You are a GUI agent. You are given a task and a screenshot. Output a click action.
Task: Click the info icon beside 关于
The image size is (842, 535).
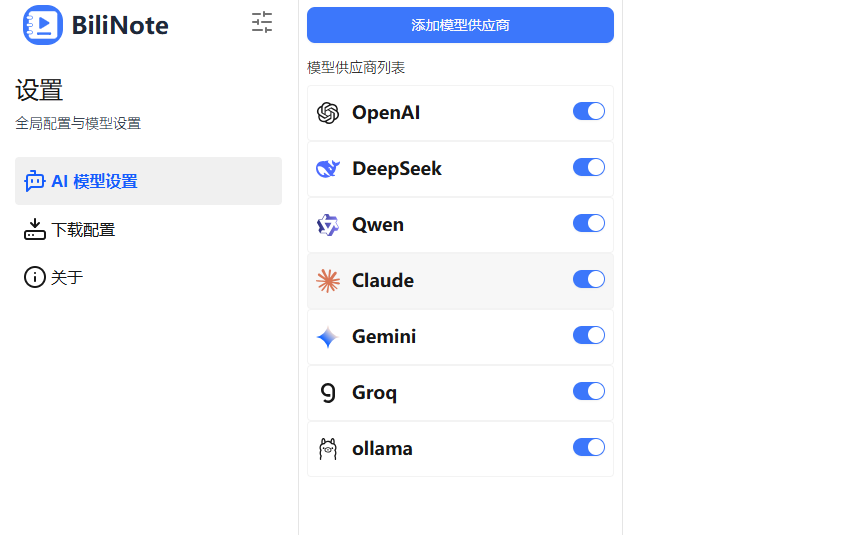(34, 277)
